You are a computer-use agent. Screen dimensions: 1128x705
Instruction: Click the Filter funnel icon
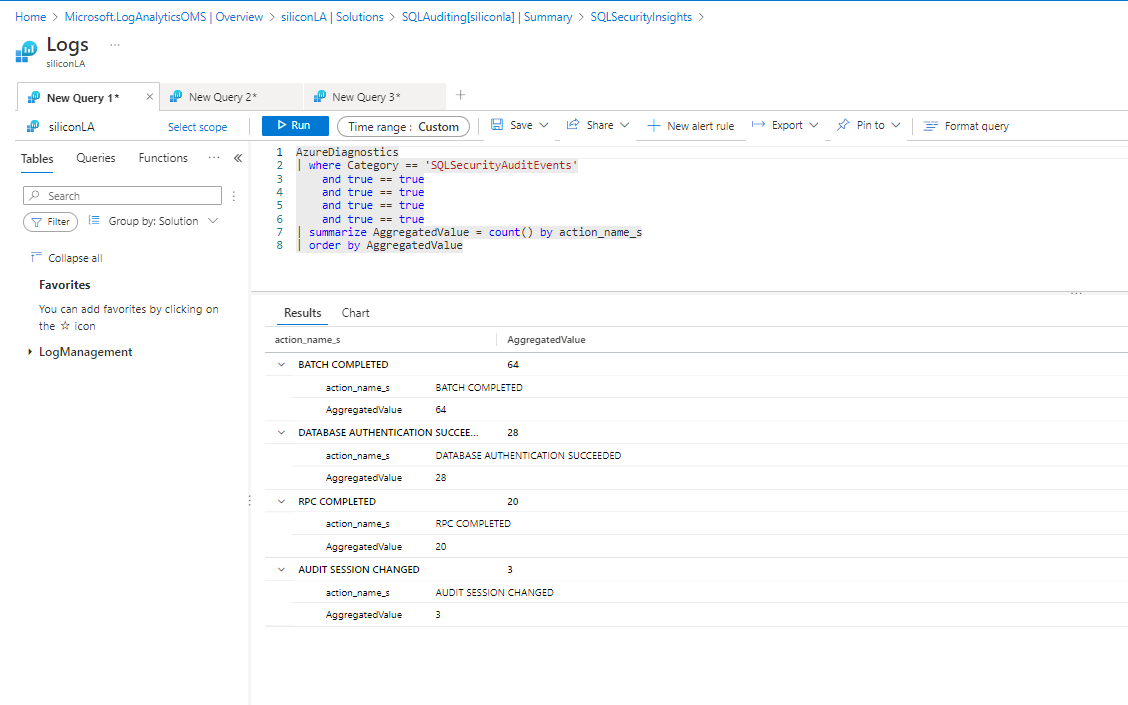(36, 222)
